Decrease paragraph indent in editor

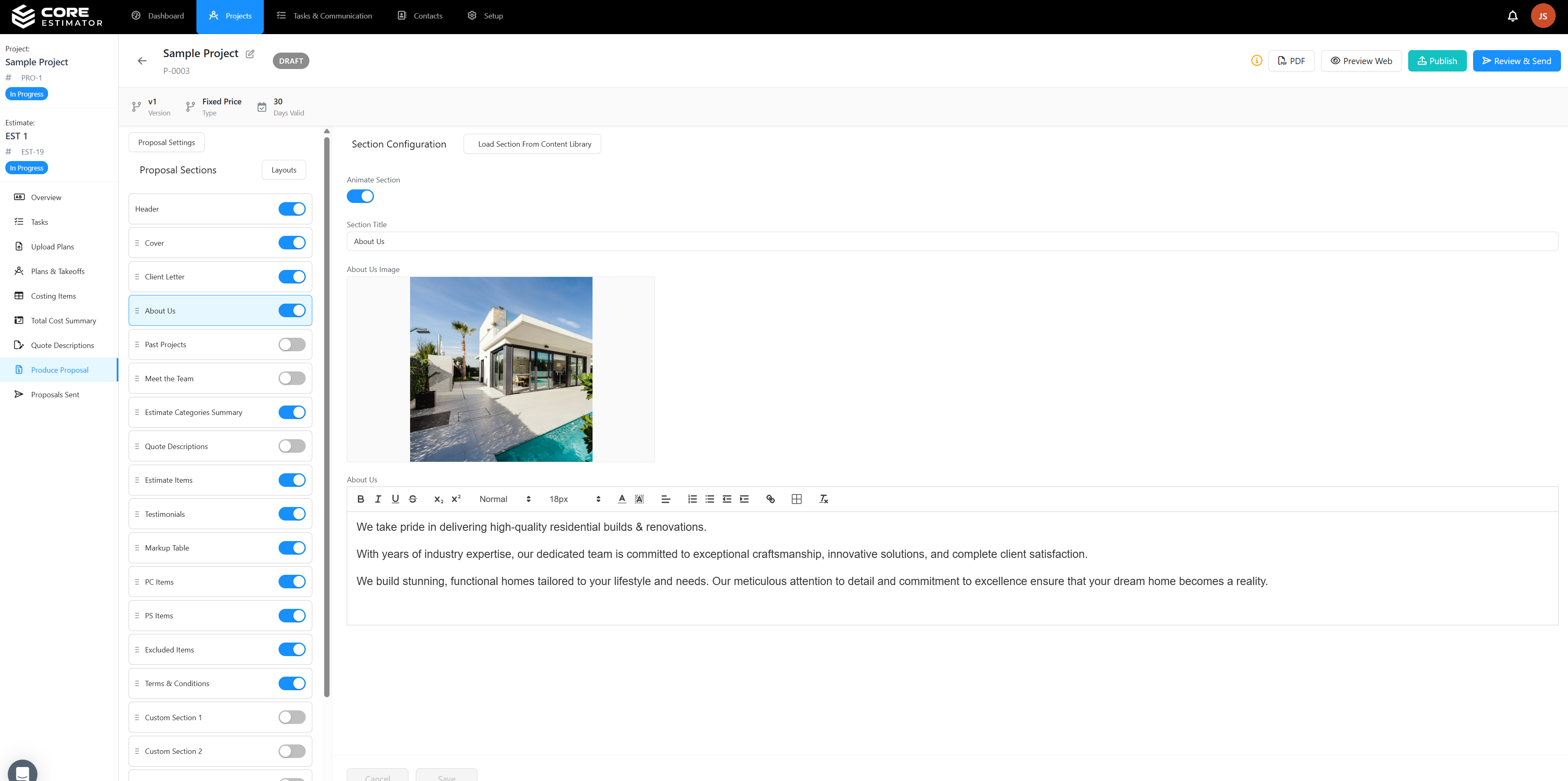[727, 499]
